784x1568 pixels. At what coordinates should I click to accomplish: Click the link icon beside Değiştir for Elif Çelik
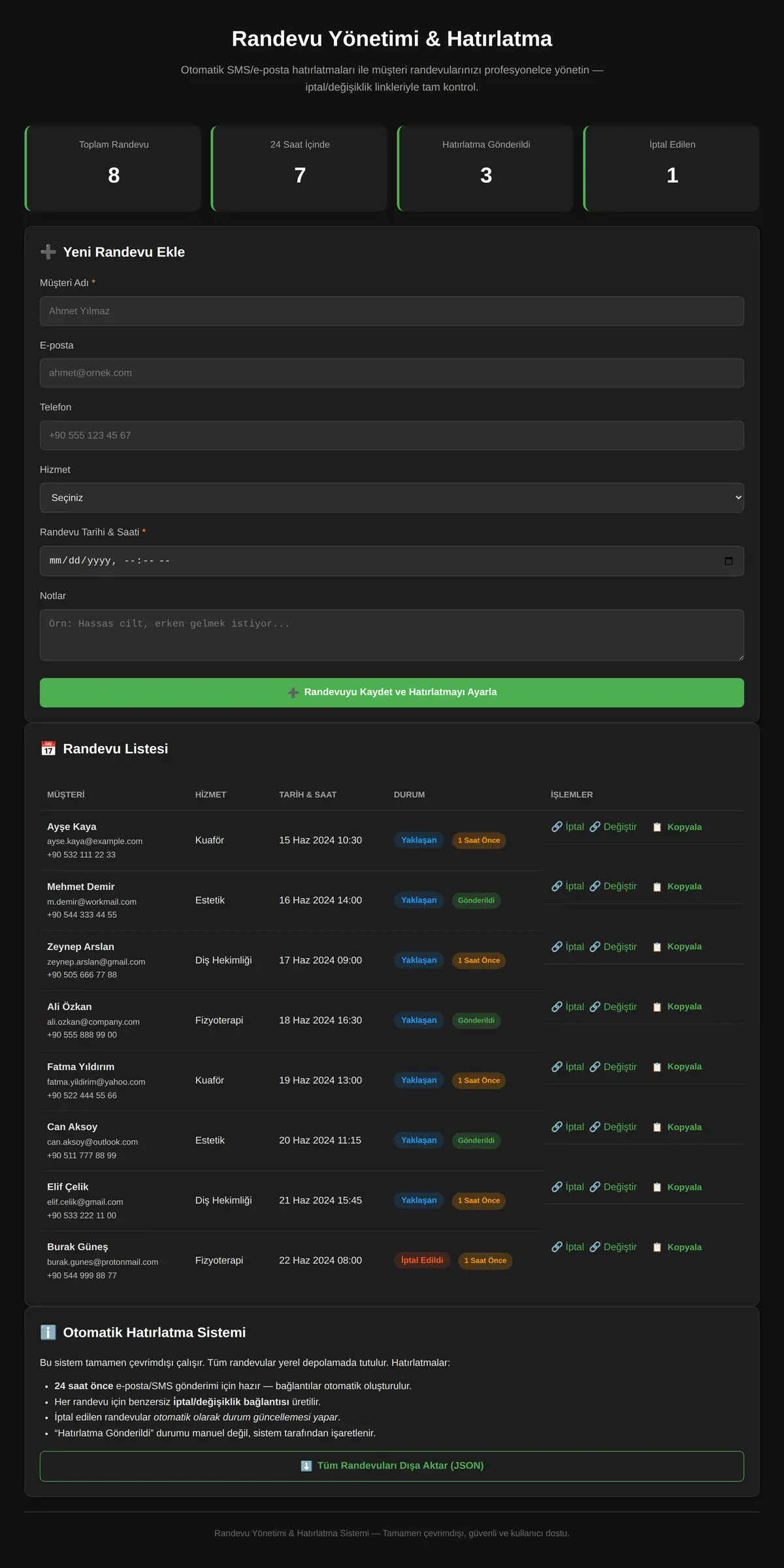click(595, 1187)
